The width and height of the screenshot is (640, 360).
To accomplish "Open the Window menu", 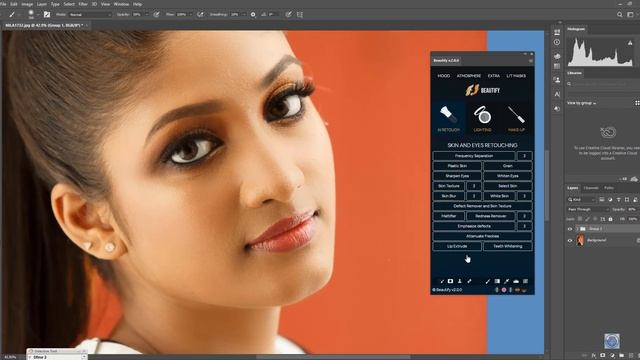I will coord(121,4).
